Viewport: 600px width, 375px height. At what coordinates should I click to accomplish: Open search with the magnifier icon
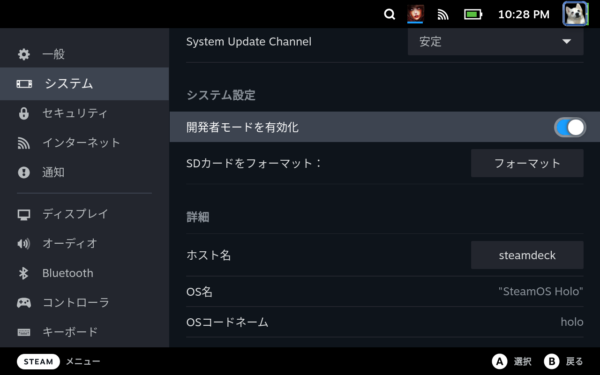[x=389, y=15]
